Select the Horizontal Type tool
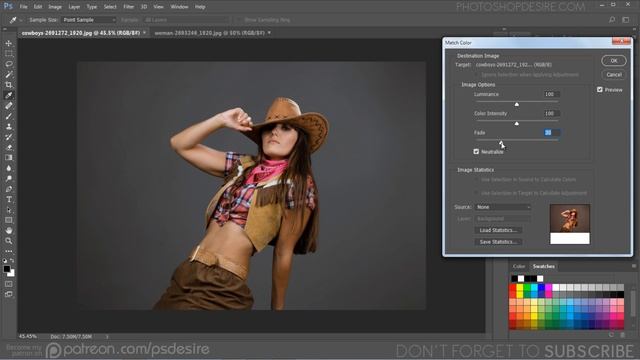This screenshot has height=360, width=640. (9, 200)
